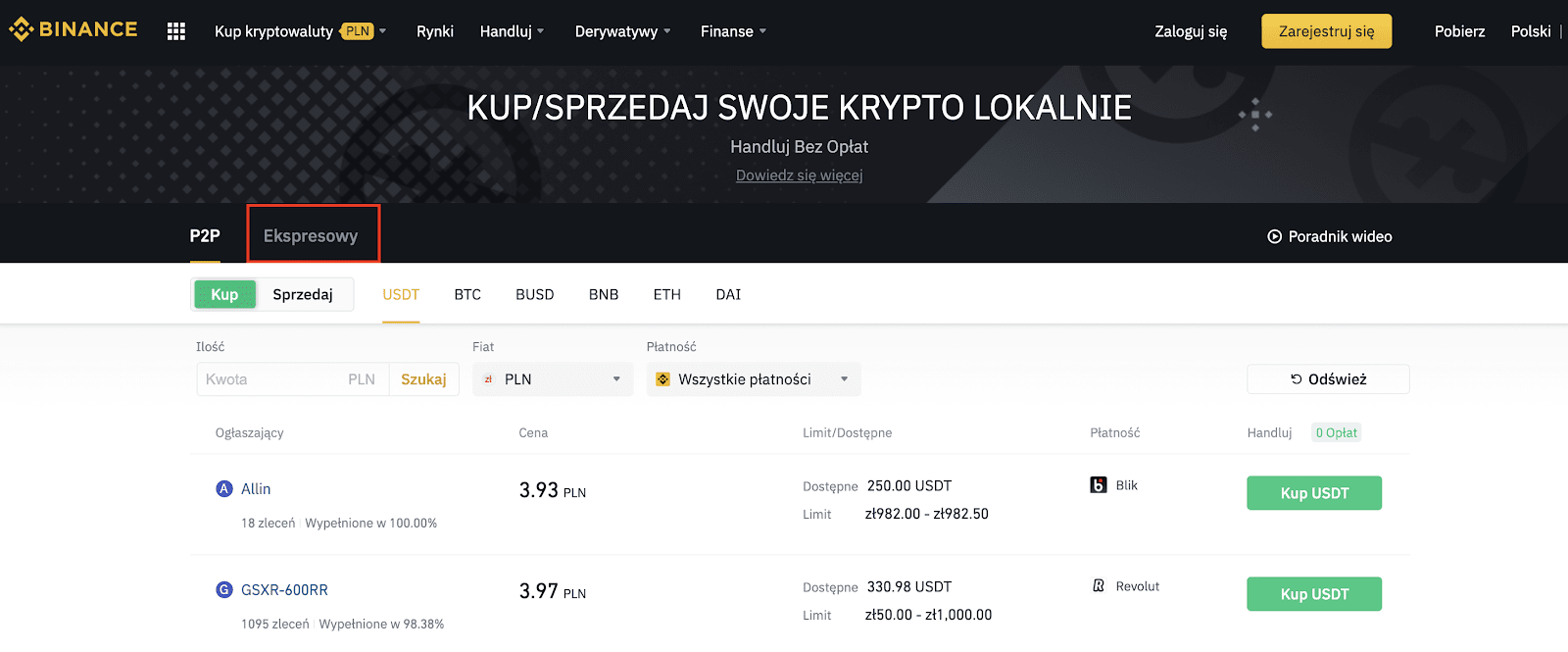Select the BTC coin tab
1568x652 pixels.
467,294
